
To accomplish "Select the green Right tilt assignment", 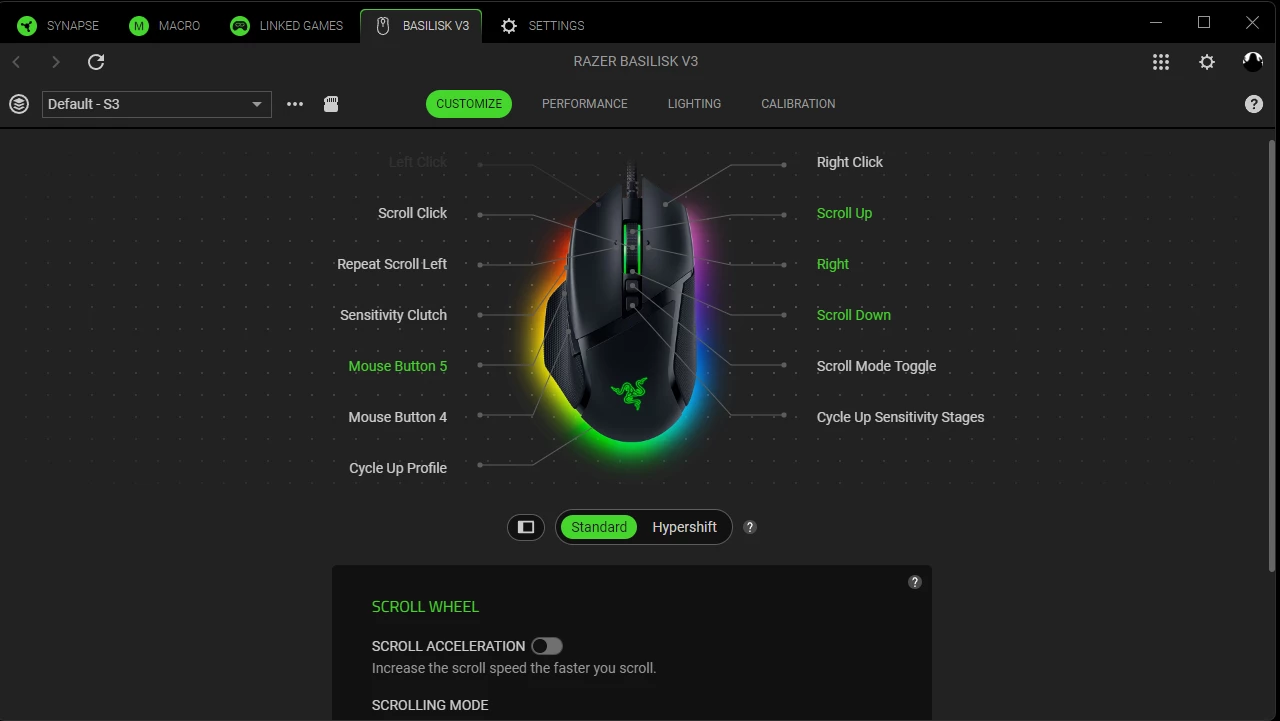I will (832, 264).
